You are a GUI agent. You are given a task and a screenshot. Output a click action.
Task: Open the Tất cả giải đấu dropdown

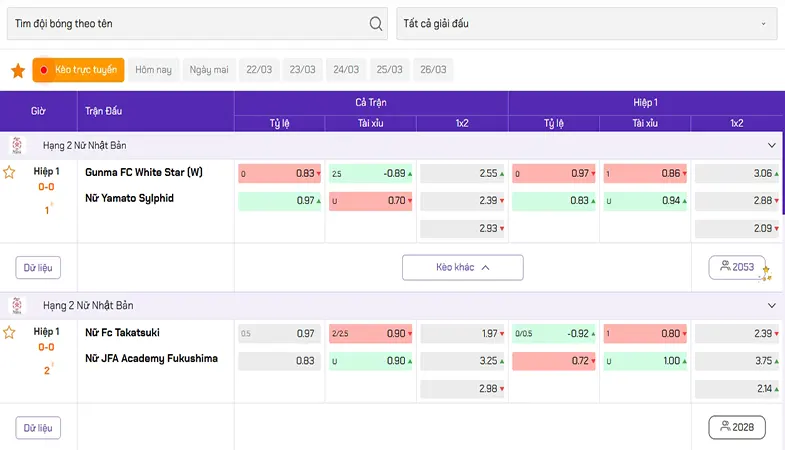tap(587, 24)
